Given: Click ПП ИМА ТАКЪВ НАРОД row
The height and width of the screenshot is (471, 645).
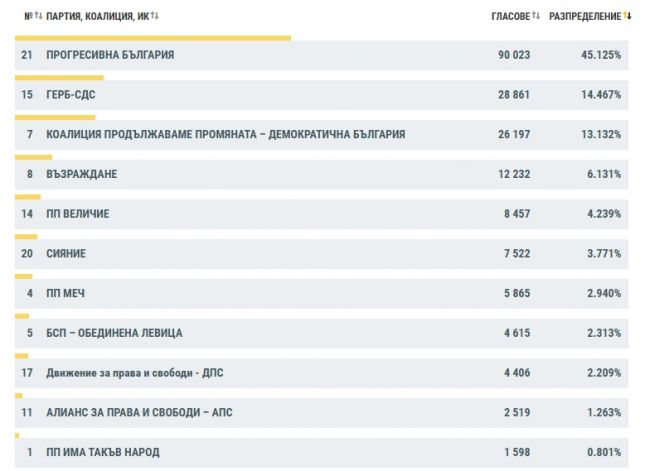Looking at the screenshot, I should coord(102,452).
